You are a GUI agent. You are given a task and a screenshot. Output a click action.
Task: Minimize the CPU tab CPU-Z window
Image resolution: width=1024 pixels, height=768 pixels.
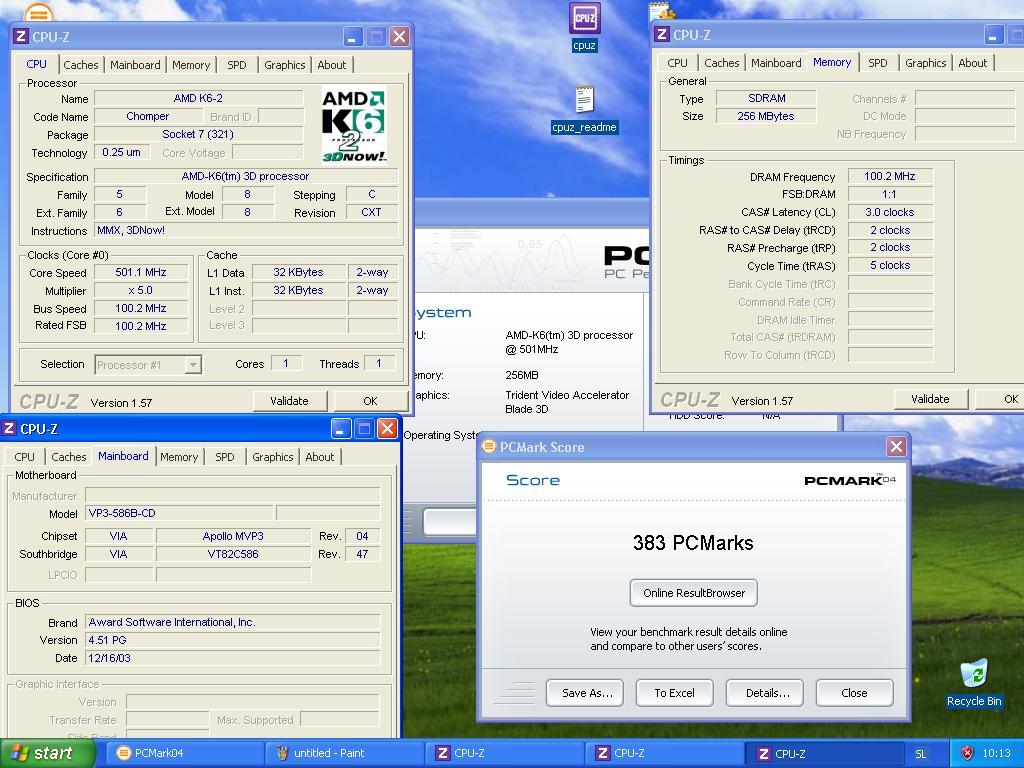pyautogui.click(x=353, y=36)
